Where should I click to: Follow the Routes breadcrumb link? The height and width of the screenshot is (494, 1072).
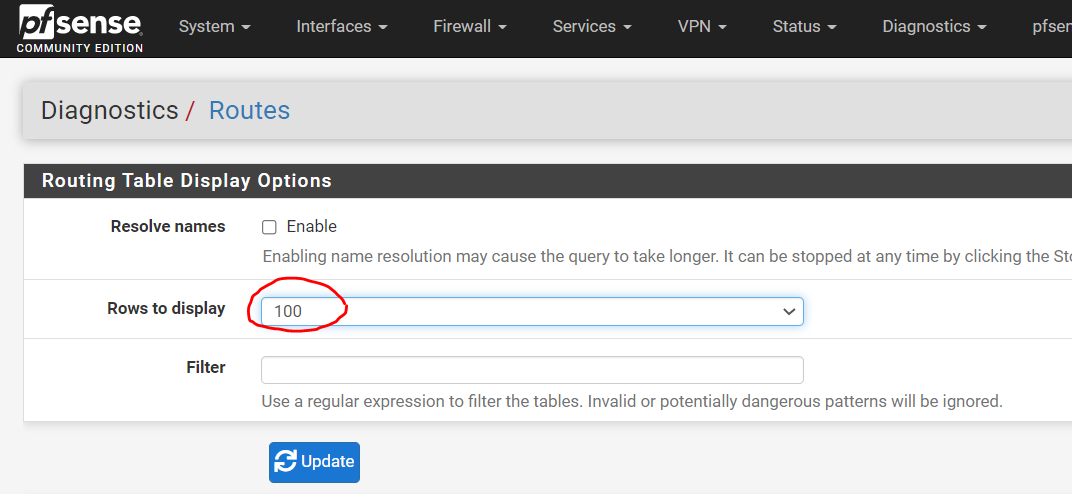(x=250, y=111)
